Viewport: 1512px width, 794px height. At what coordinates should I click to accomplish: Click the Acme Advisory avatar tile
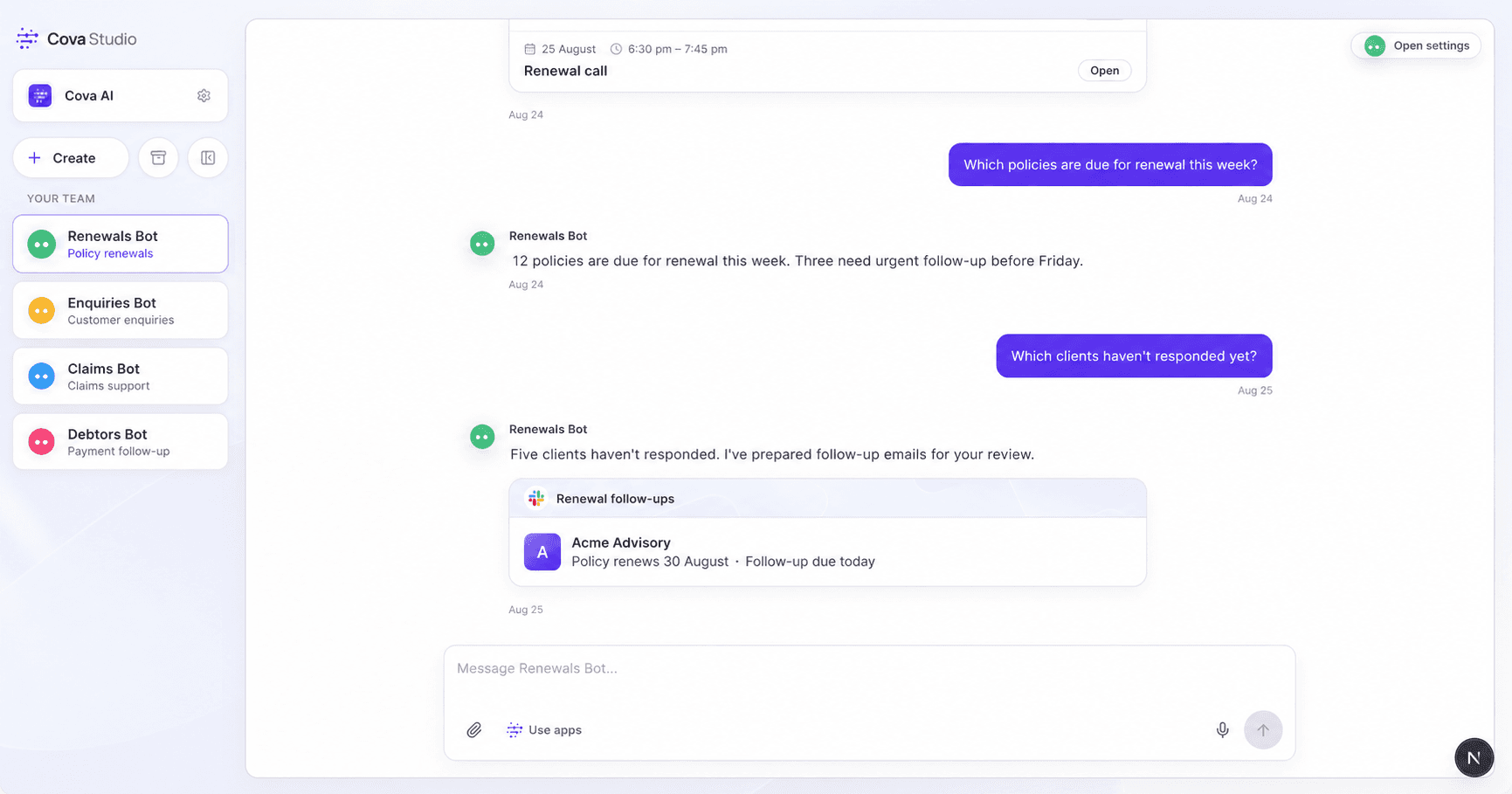point(542,552)
